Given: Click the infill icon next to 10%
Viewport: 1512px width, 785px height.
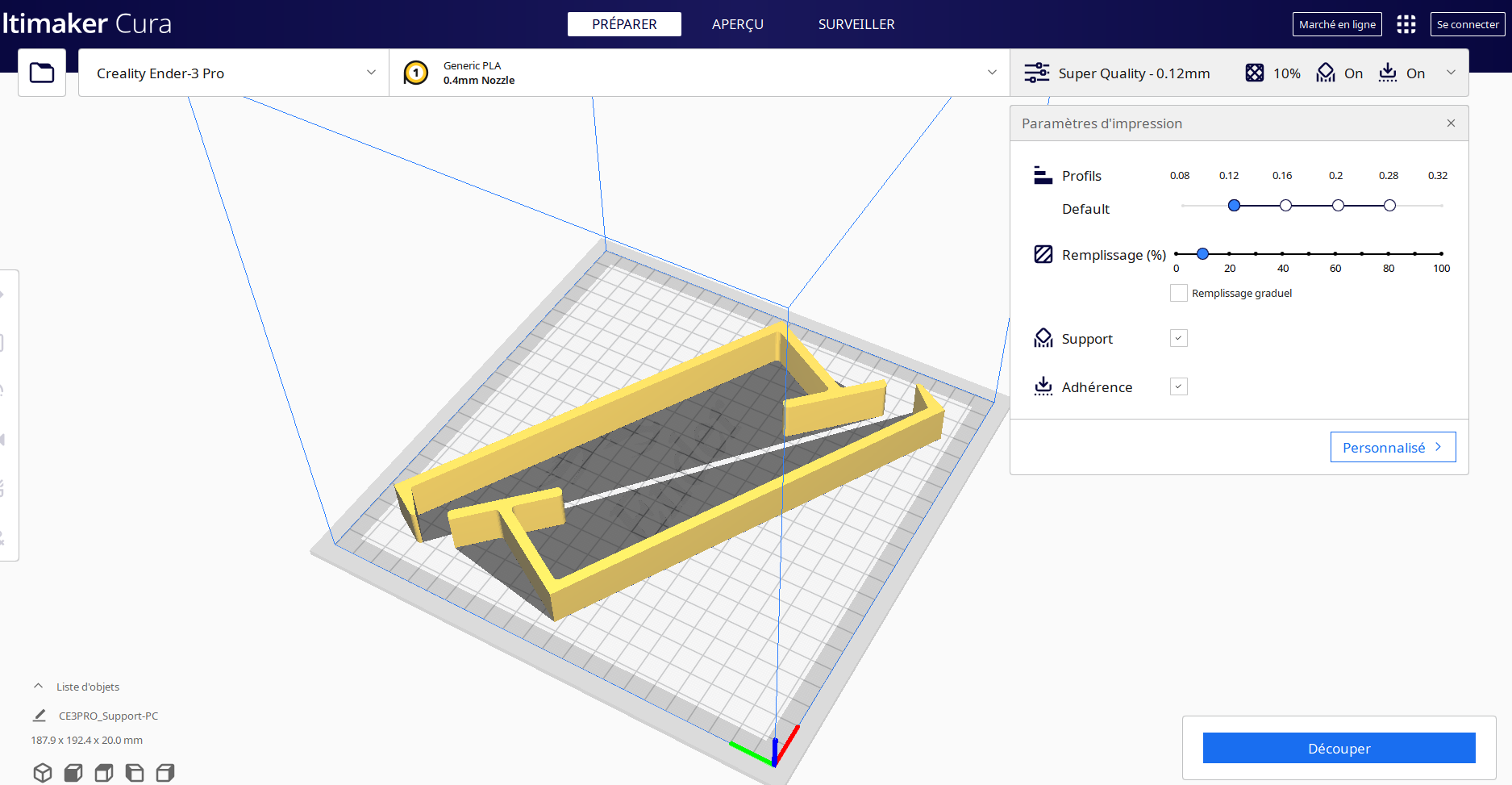Looking at the screenshot, I should tap(1255, 73).
